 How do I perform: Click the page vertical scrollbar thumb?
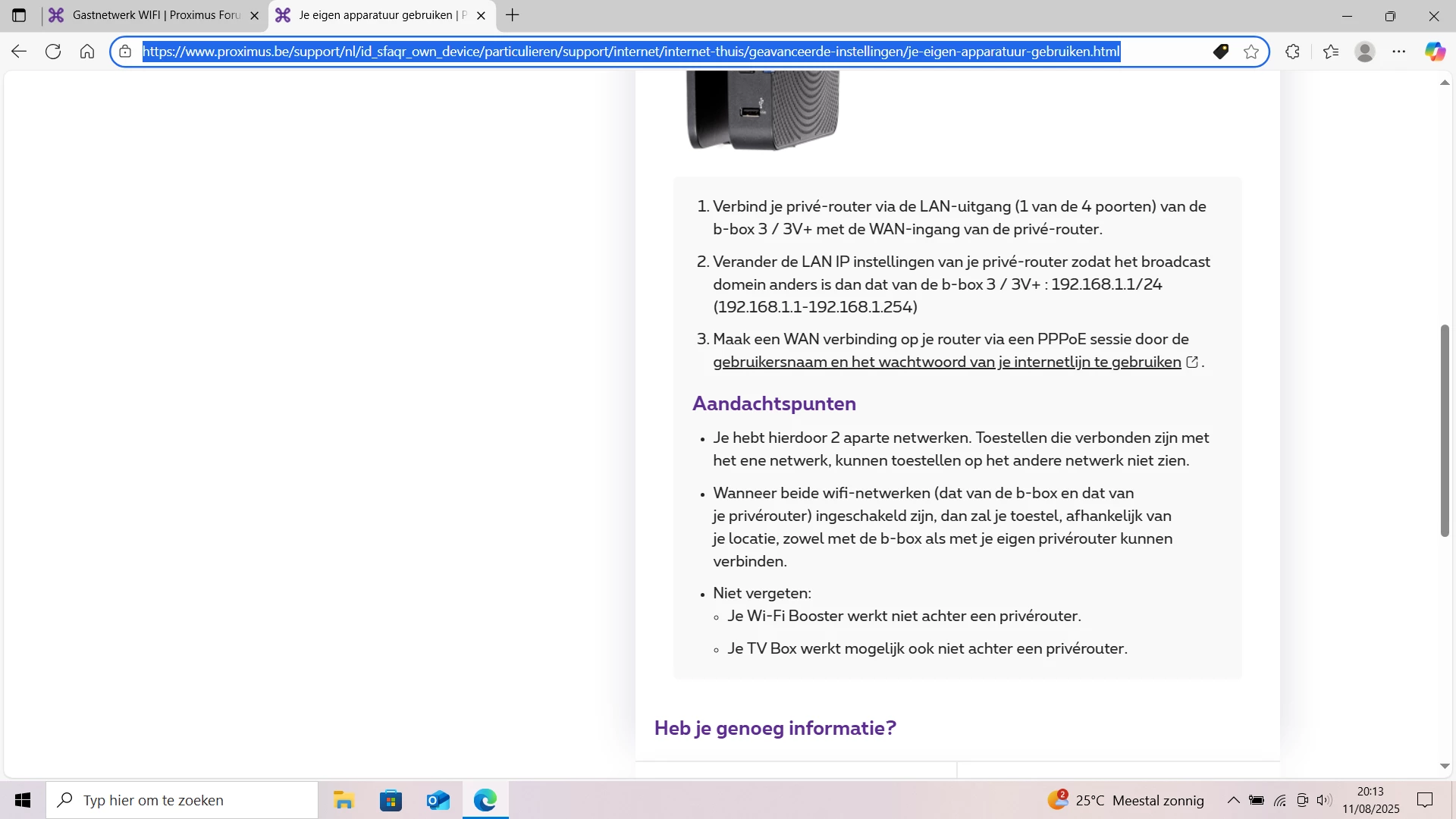[1445, 431]
